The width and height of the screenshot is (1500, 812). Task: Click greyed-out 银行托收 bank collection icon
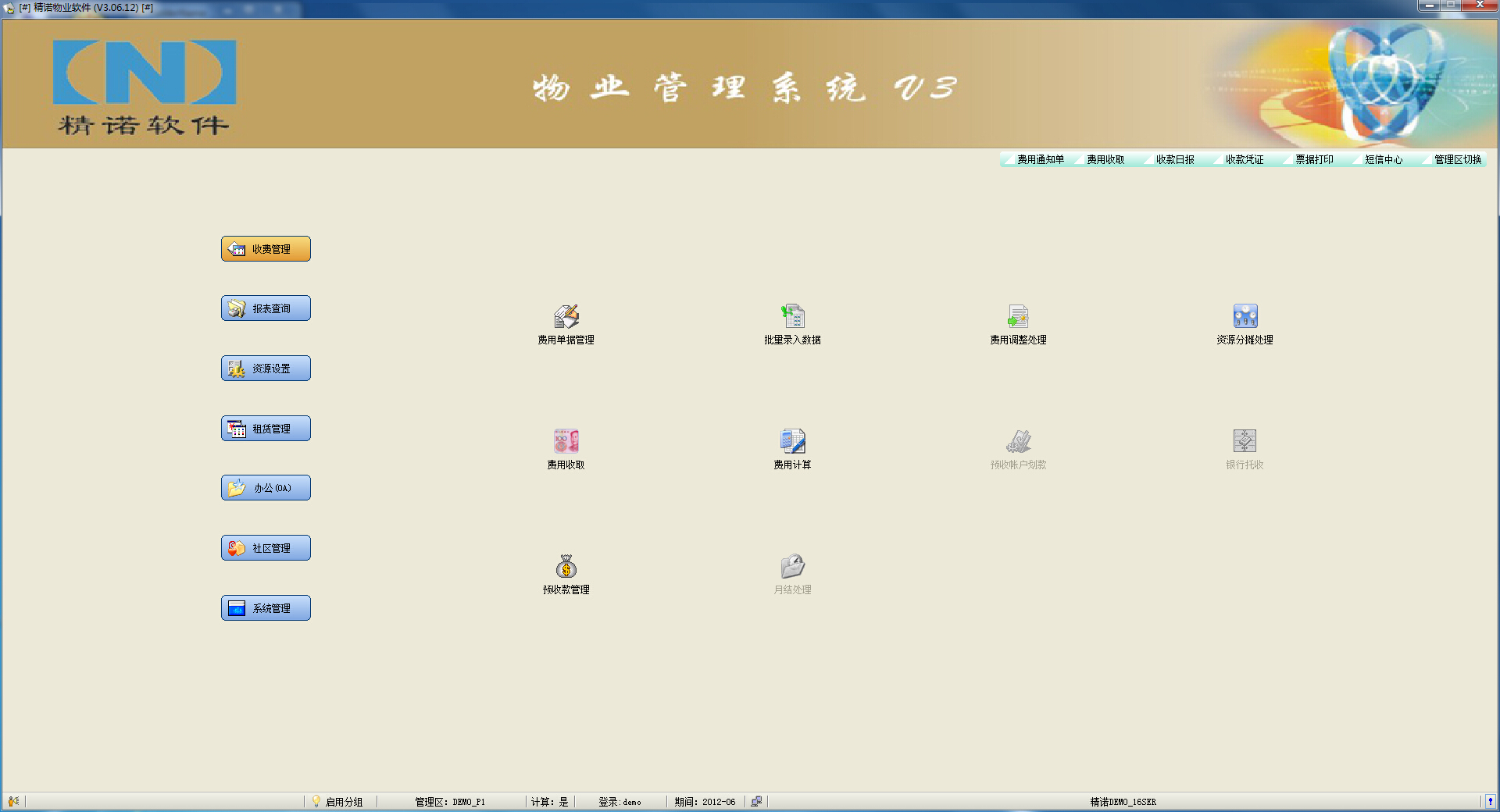[1245, 441]
